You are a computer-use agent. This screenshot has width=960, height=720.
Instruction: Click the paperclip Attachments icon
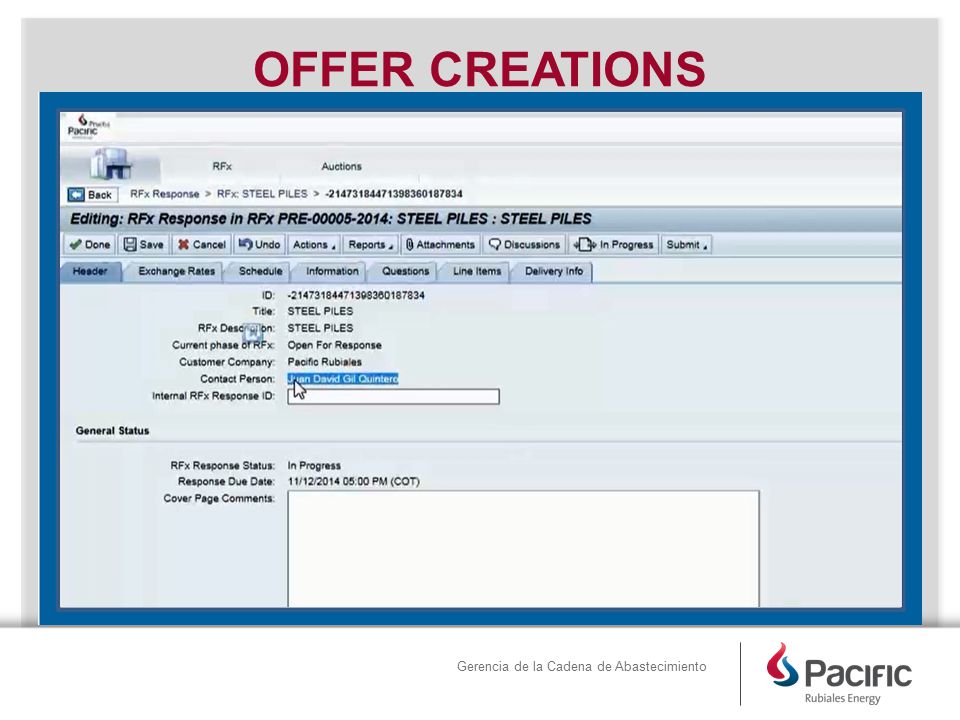[410, 244]
